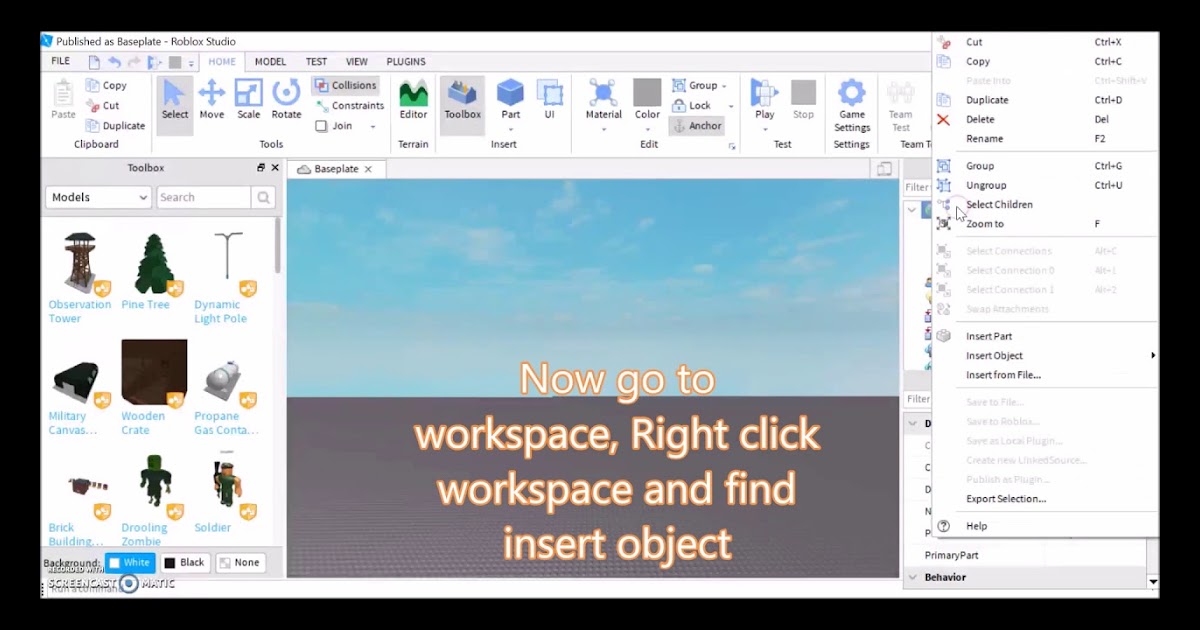Switch to the VIEW ribbon tab

tap(357, 62)
